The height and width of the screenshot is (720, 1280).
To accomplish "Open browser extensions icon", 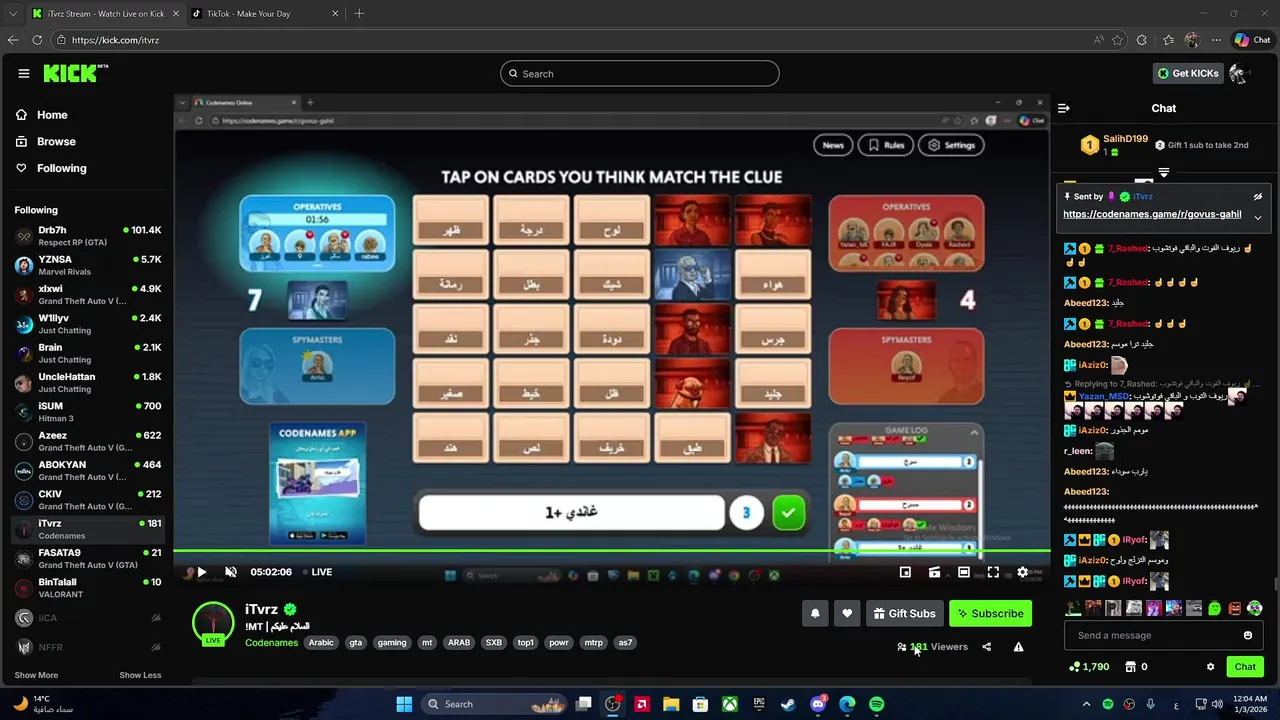I will [x=1142, y=40].
